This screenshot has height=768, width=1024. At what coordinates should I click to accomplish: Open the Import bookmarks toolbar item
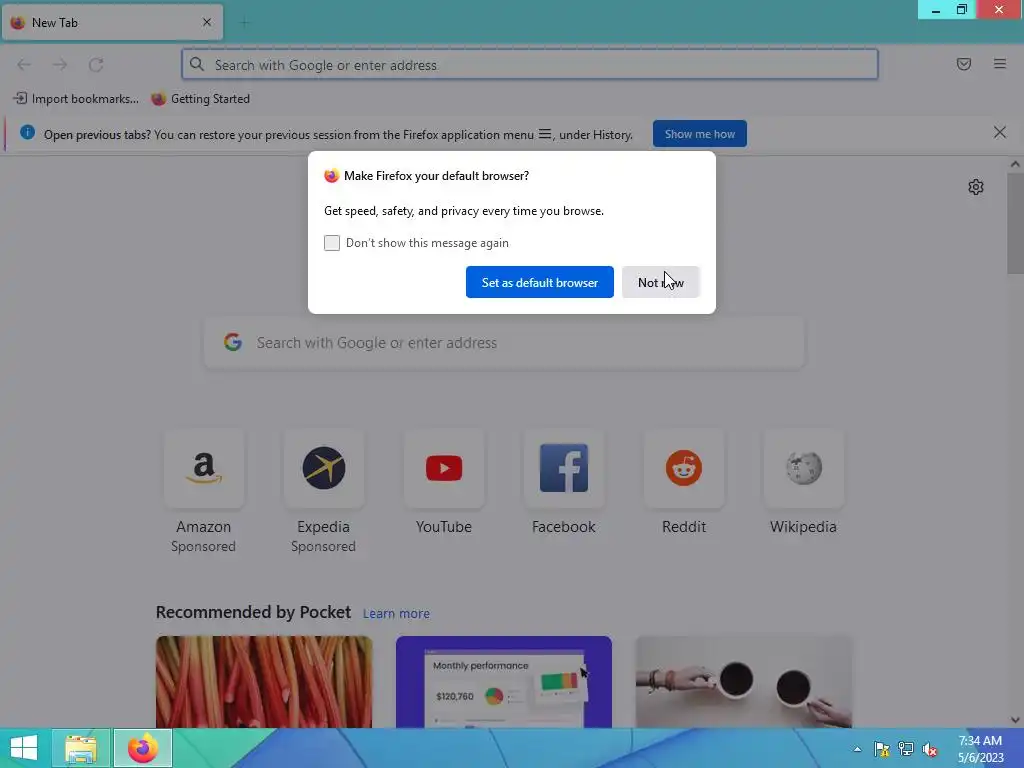76,99
